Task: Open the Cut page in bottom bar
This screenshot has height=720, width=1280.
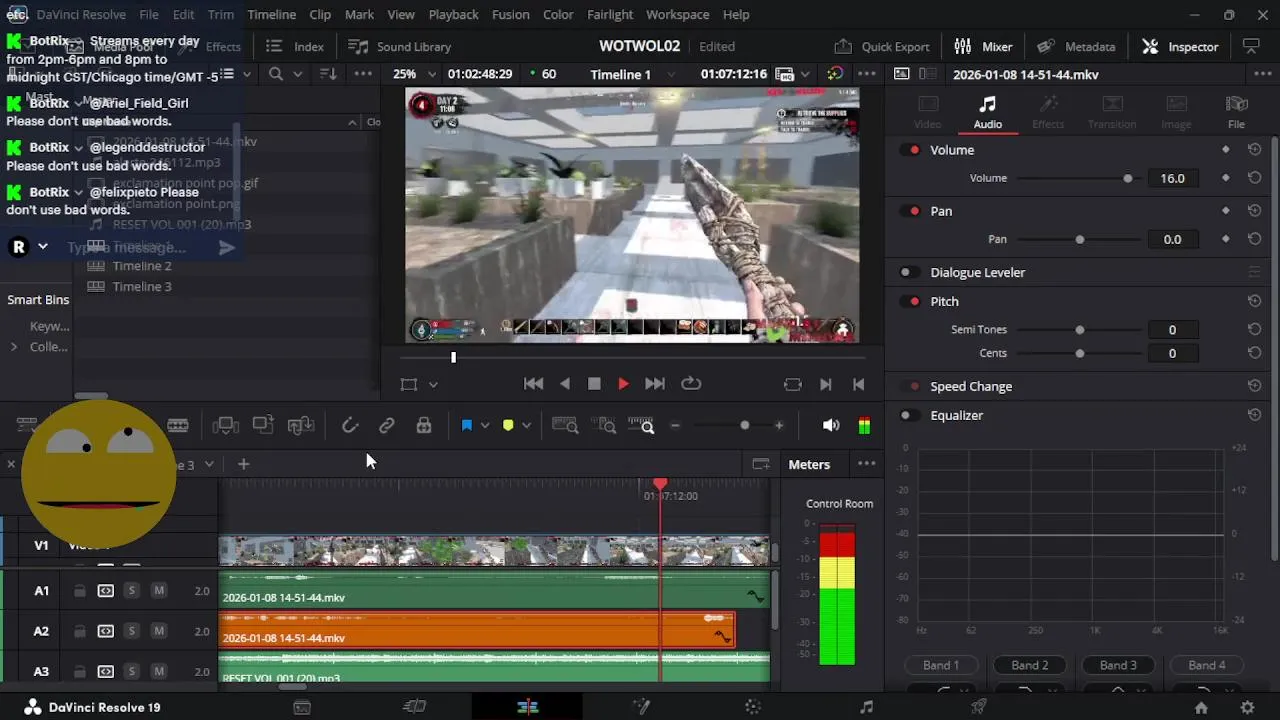Action: pos(414,707)
